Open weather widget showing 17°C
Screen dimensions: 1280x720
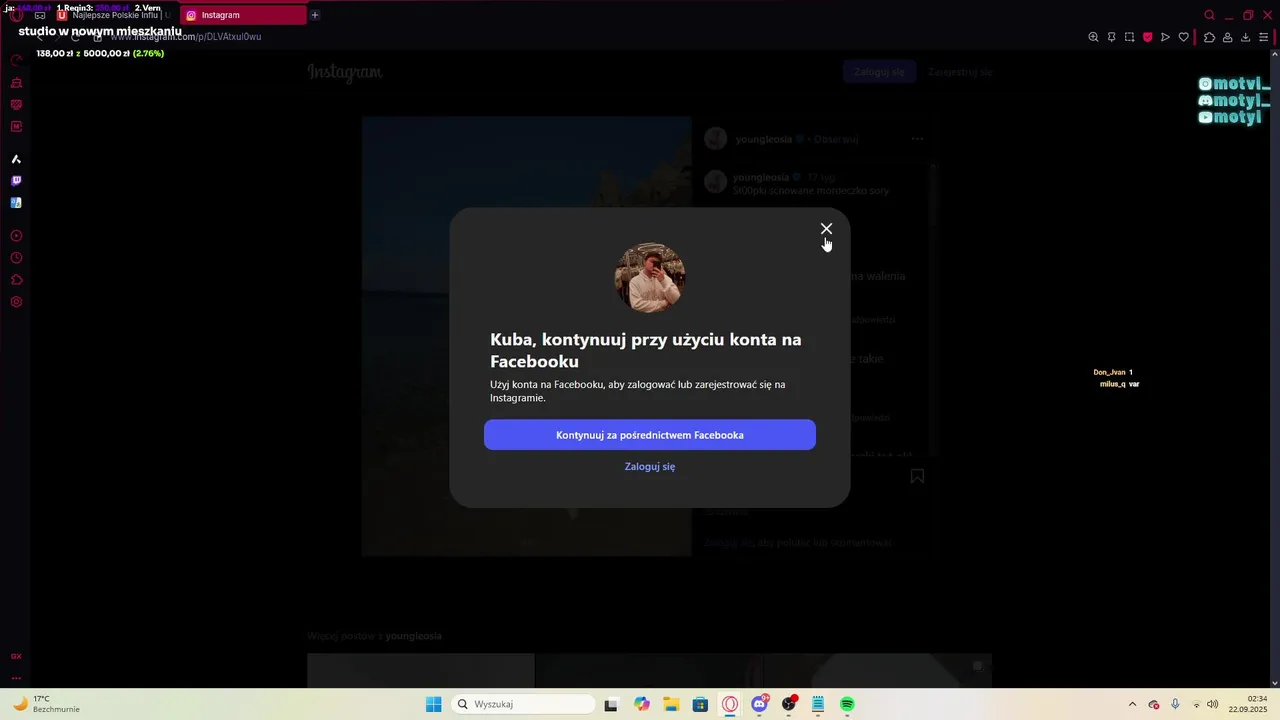(x=45, y=704)
